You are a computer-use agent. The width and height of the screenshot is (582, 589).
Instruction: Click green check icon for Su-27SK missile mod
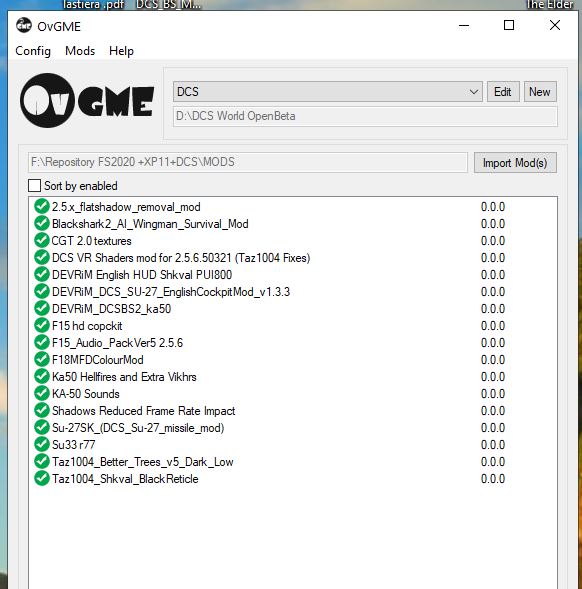click(42, 427)
